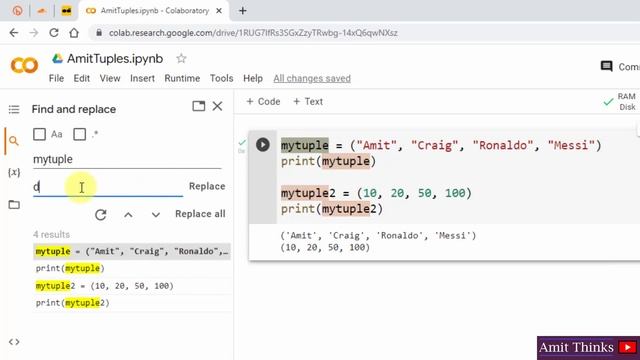Image resolution: width=640 pixels, height=360 pixels.
Task: Go to the previous match
Action: point(128,215)
